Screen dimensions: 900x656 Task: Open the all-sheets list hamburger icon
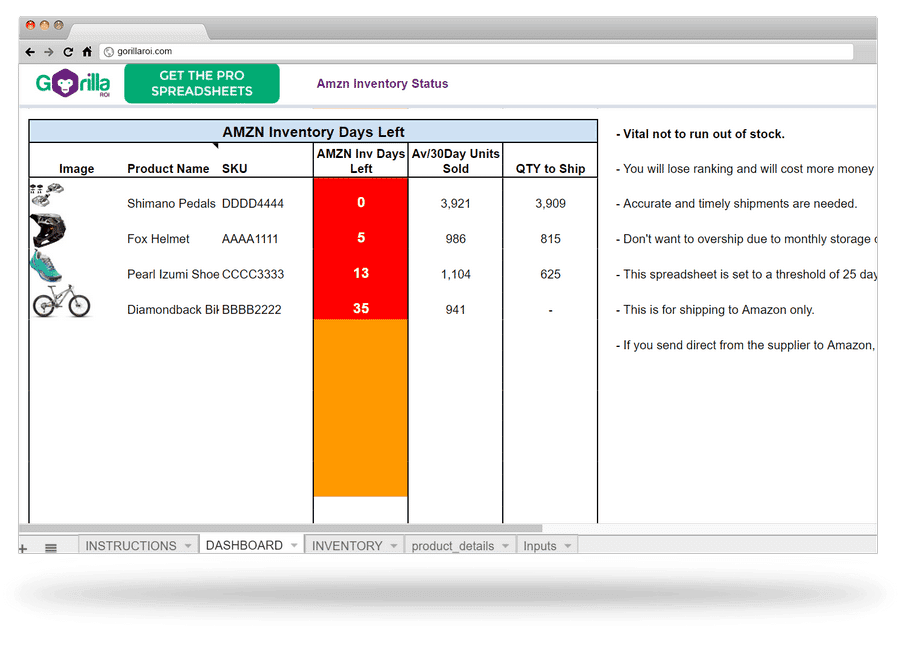pos(50,546)
